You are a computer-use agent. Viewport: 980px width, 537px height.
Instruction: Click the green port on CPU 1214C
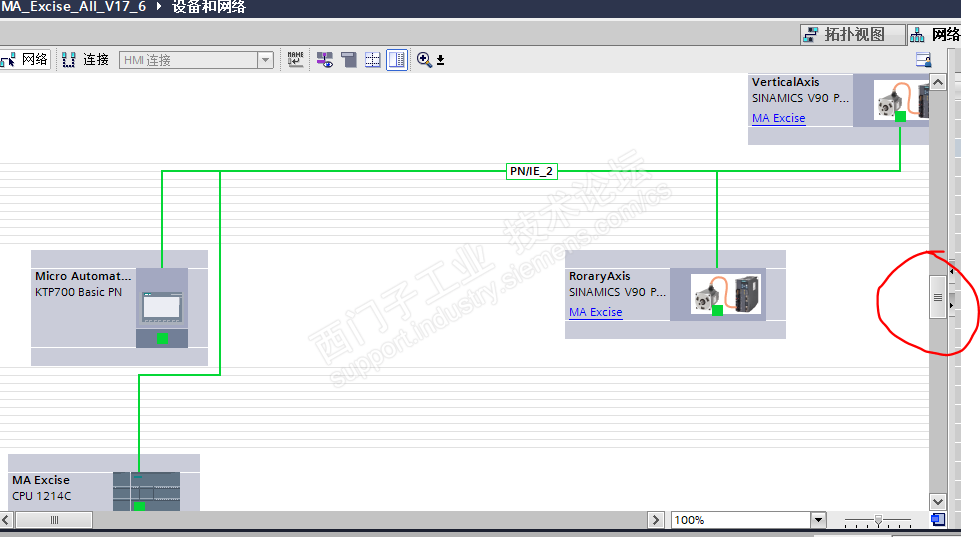click(x=139, y=506)
